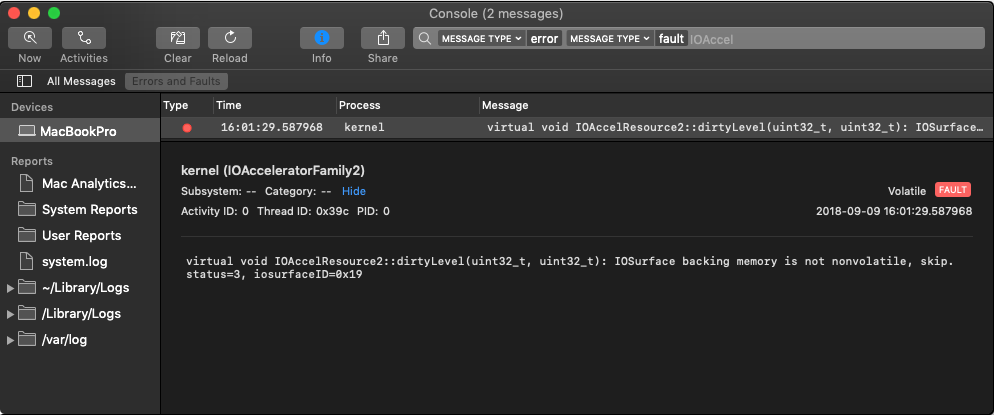Click the Thread ID: 0x39c text
The image size is (994, 415).
click(x=303, y=211)
